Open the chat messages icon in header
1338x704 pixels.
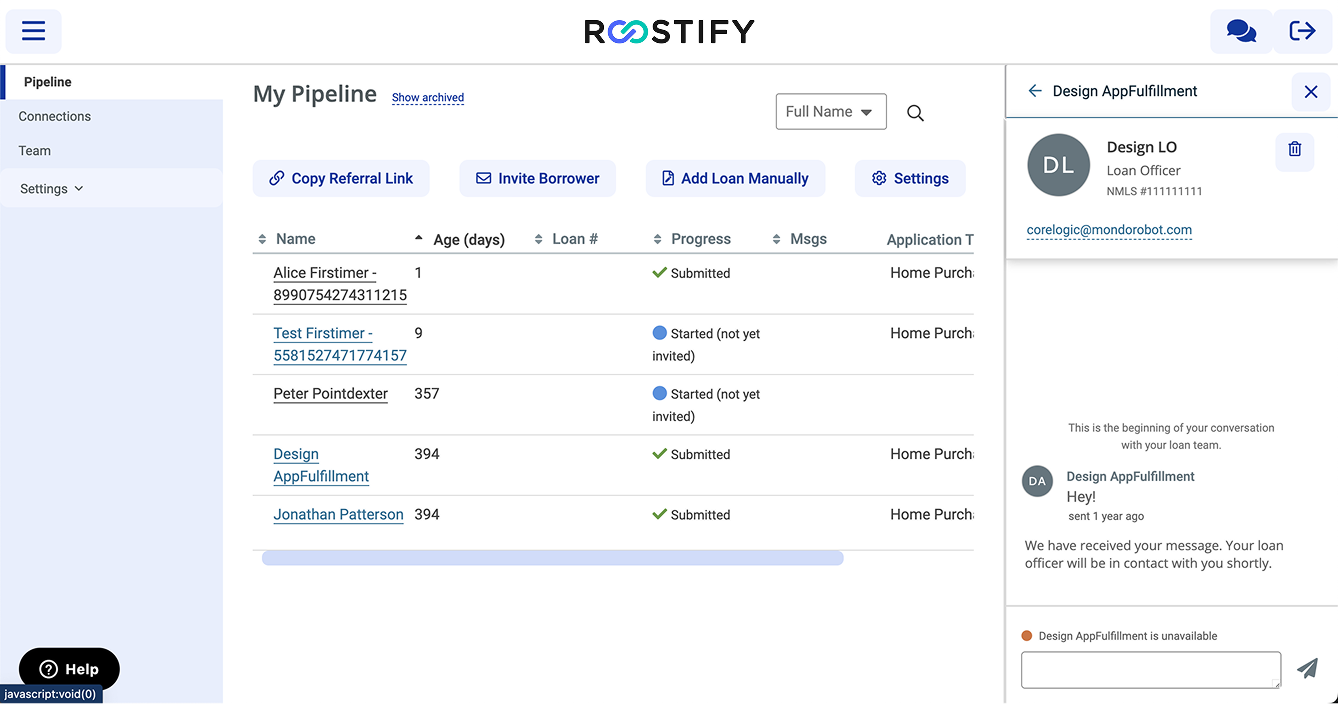[x=1241, y=31]
